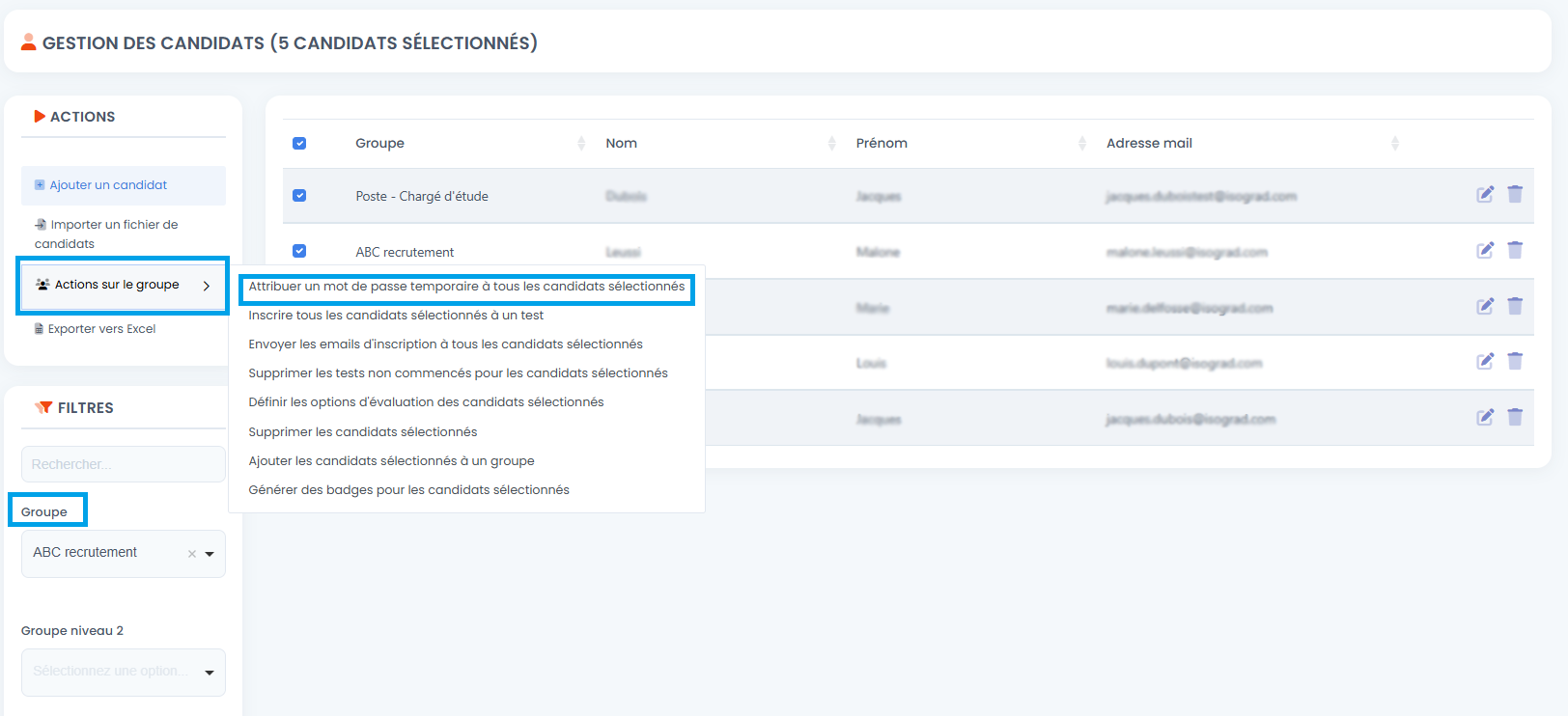
Task: Choose Supprimer les candidats sélectionnés
Action: [363, 432]
